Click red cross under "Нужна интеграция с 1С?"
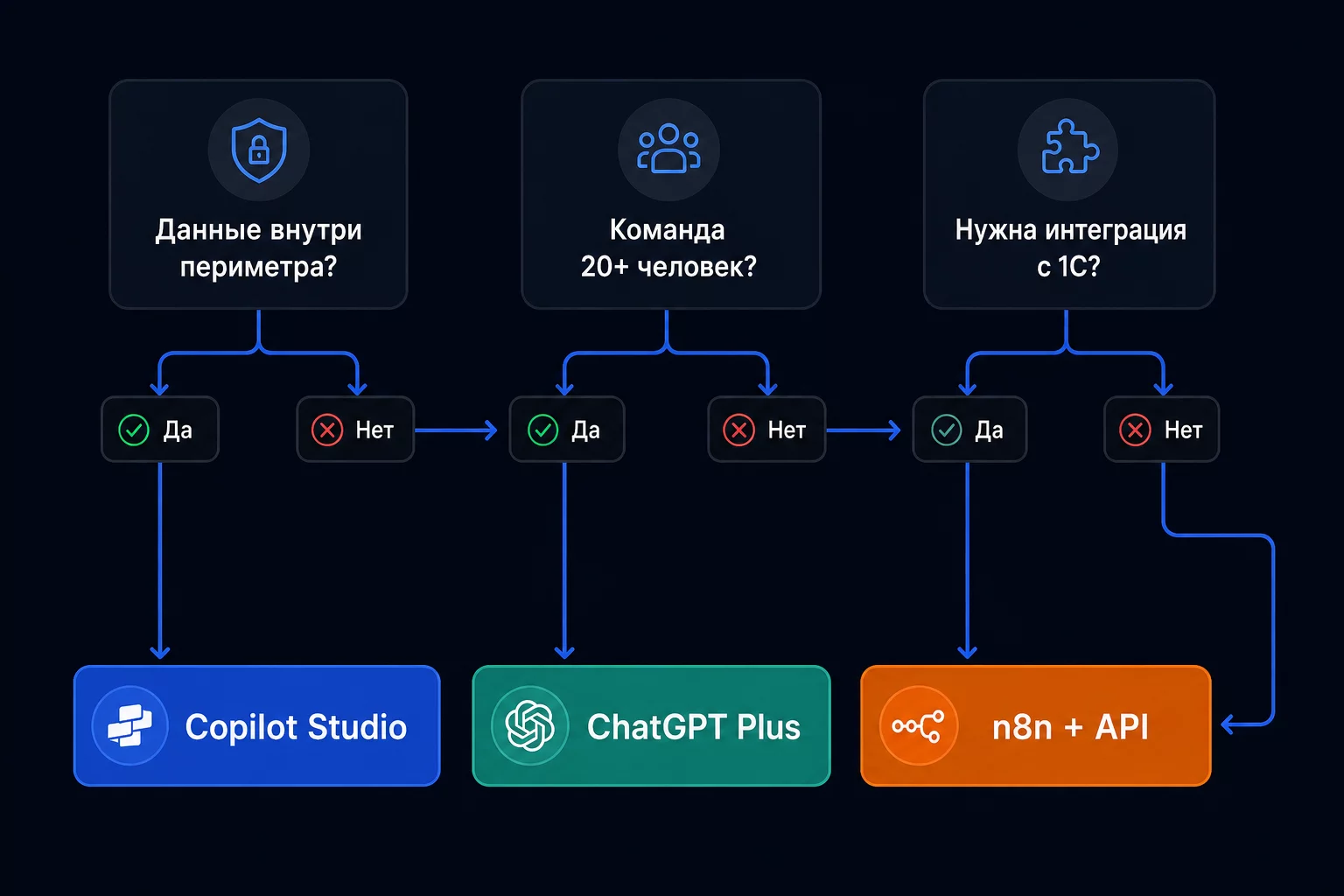 1136,430
